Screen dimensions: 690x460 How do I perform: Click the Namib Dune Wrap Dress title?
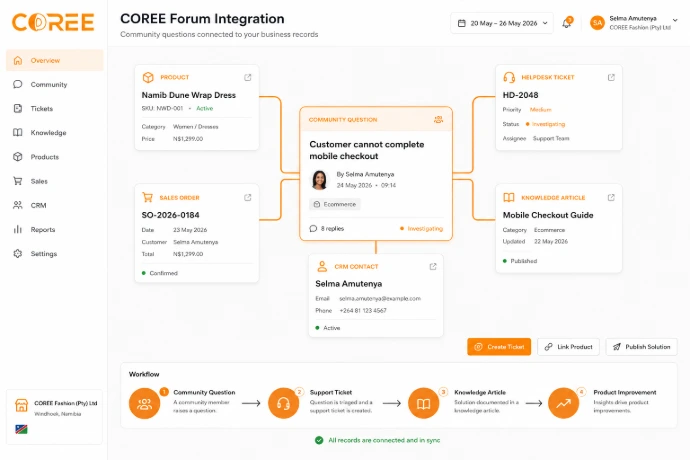188,95
